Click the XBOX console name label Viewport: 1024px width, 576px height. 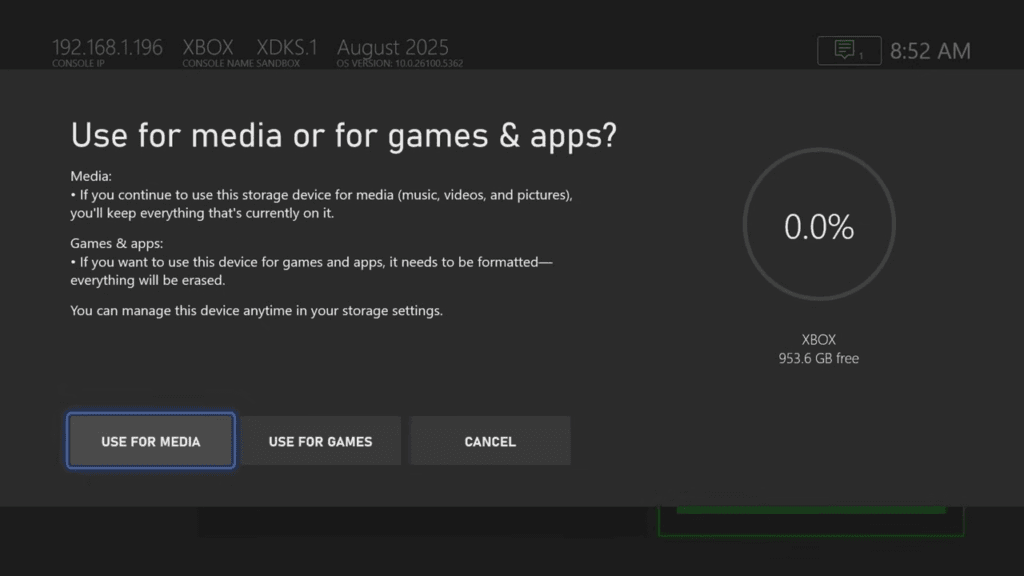coord(207,47)
